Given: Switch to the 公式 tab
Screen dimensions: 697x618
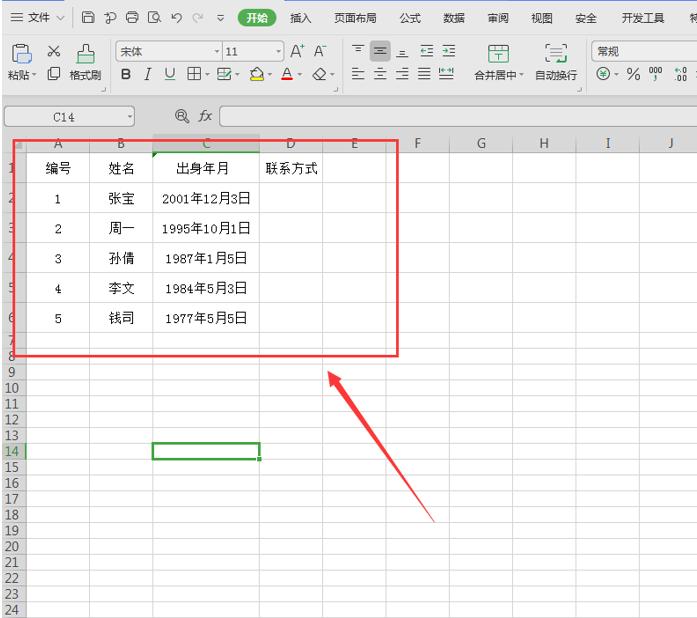Looking at the screenshot, I should pos(410,18).
